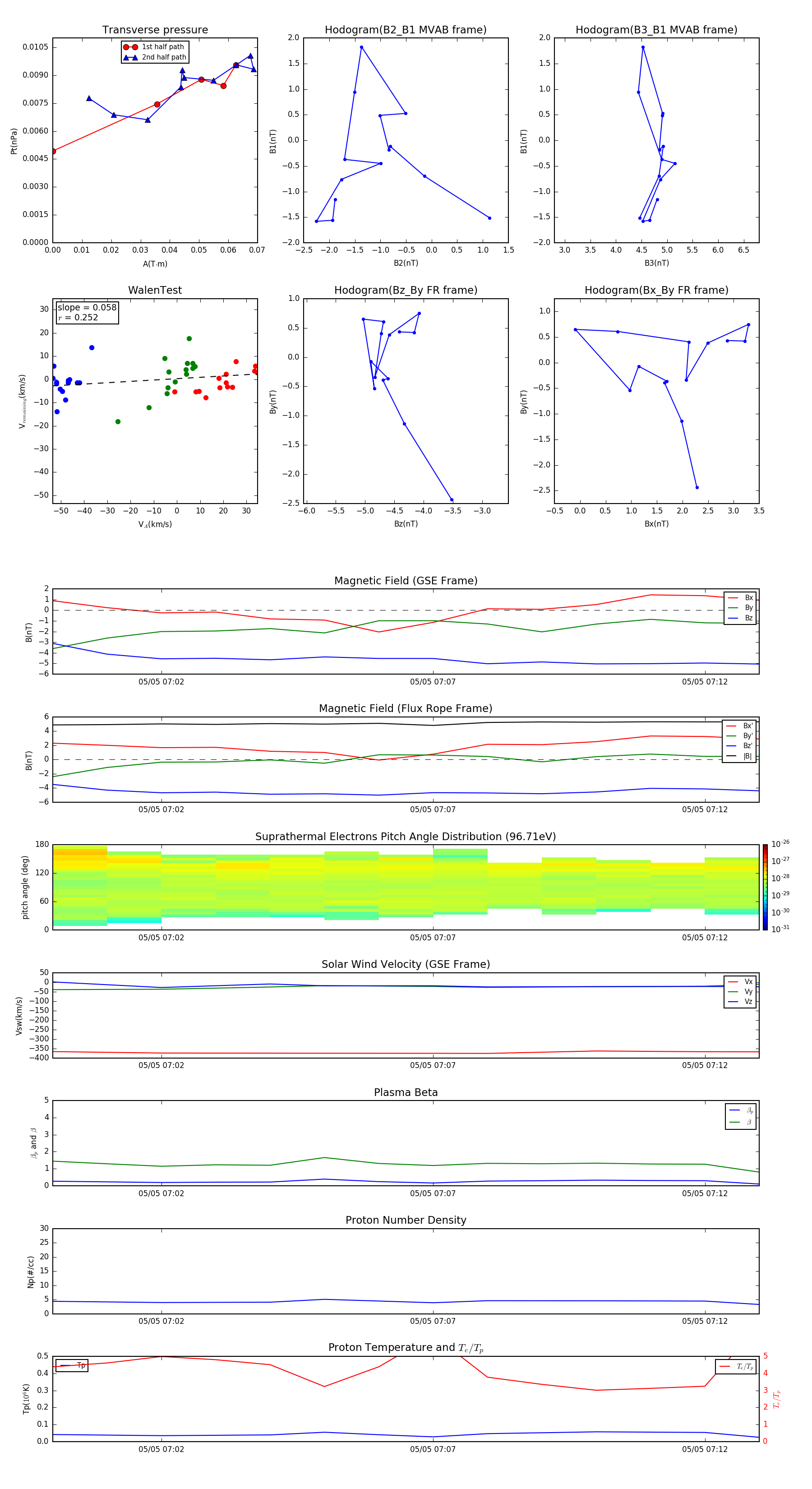The width and height of the screenshot is (812, 1489).
Task: Click the 'Transverse pressure' plot title
Action: pyautogui.click(x=155, y=29)
